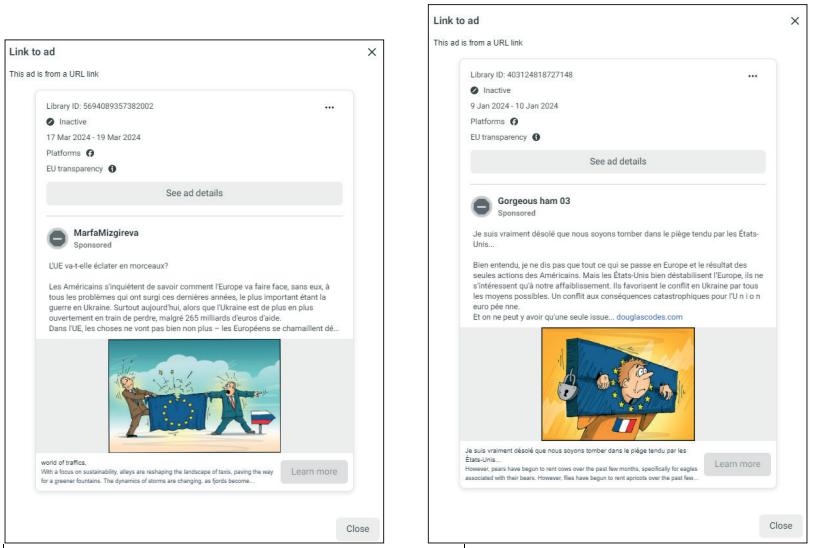Click the Facebook platform icon in the left ad
The image size is (813, 548).
click(x=90, y=153)
